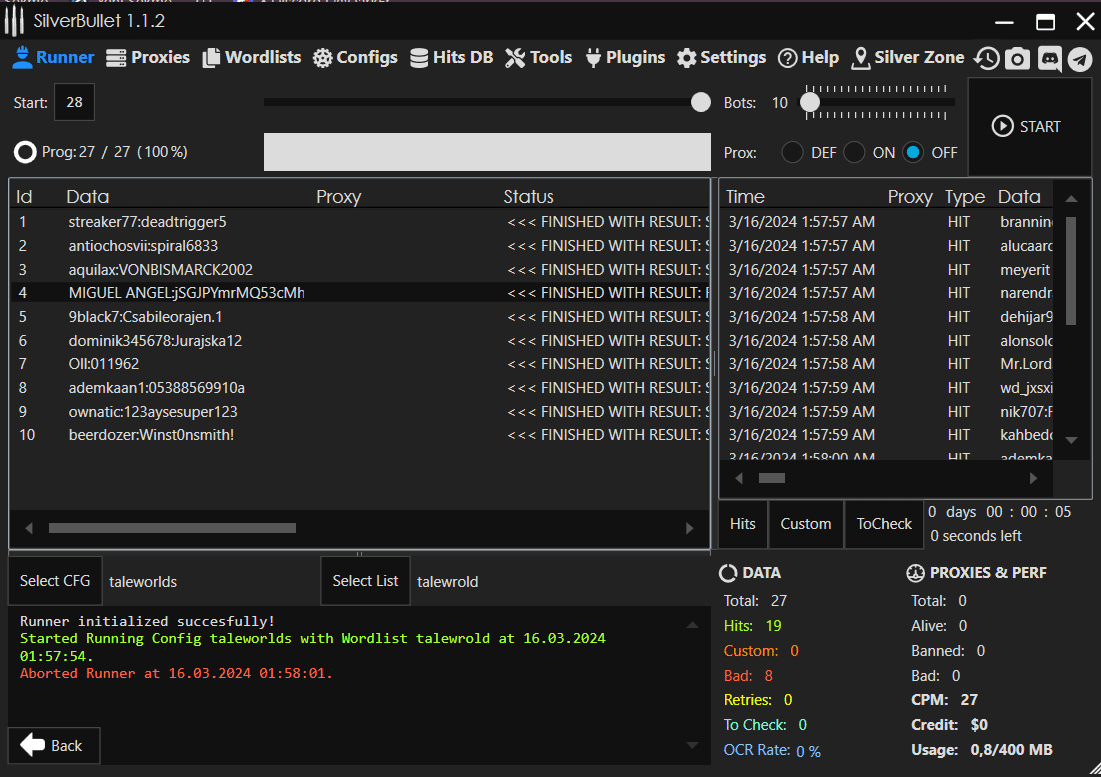1101x777 pixels.
Task: Click the Telegram paper plane icon
Action: (x=1079, y=59)
